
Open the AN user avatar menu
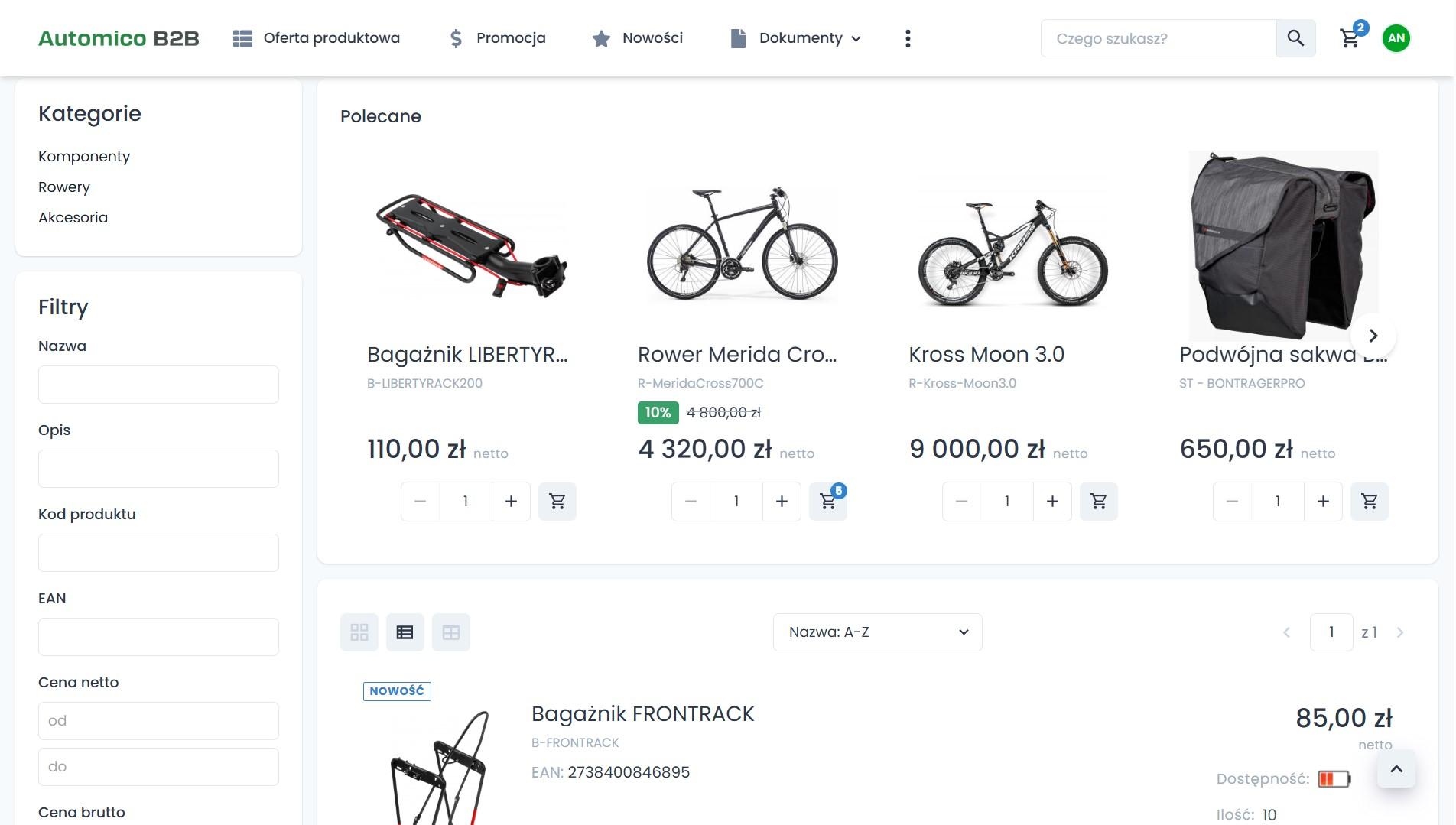click(x=1396, y=38)
